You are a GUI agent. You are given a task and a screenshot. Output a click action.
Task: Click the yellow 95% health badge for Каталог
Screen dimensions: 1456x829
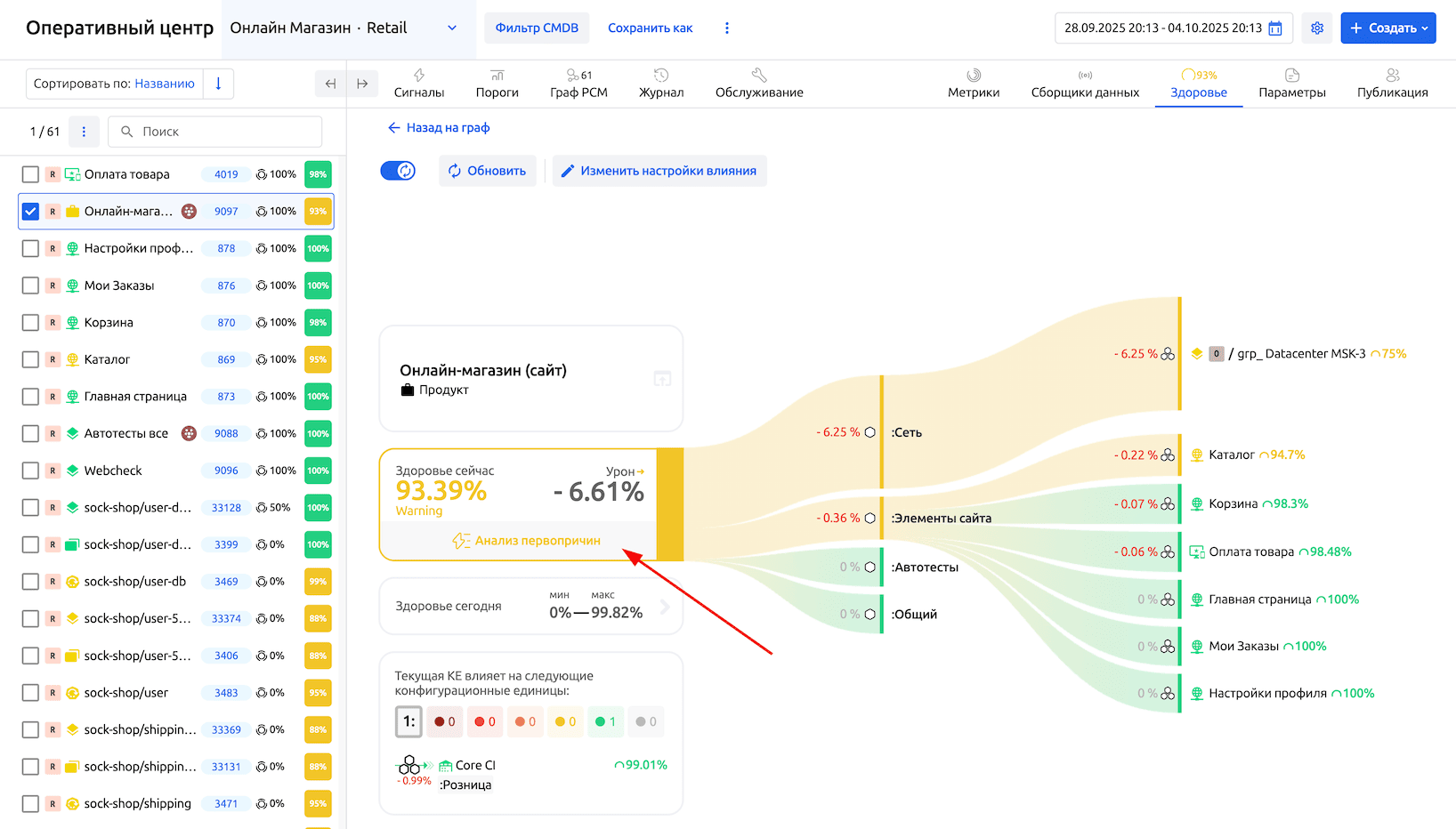[318, 359]
